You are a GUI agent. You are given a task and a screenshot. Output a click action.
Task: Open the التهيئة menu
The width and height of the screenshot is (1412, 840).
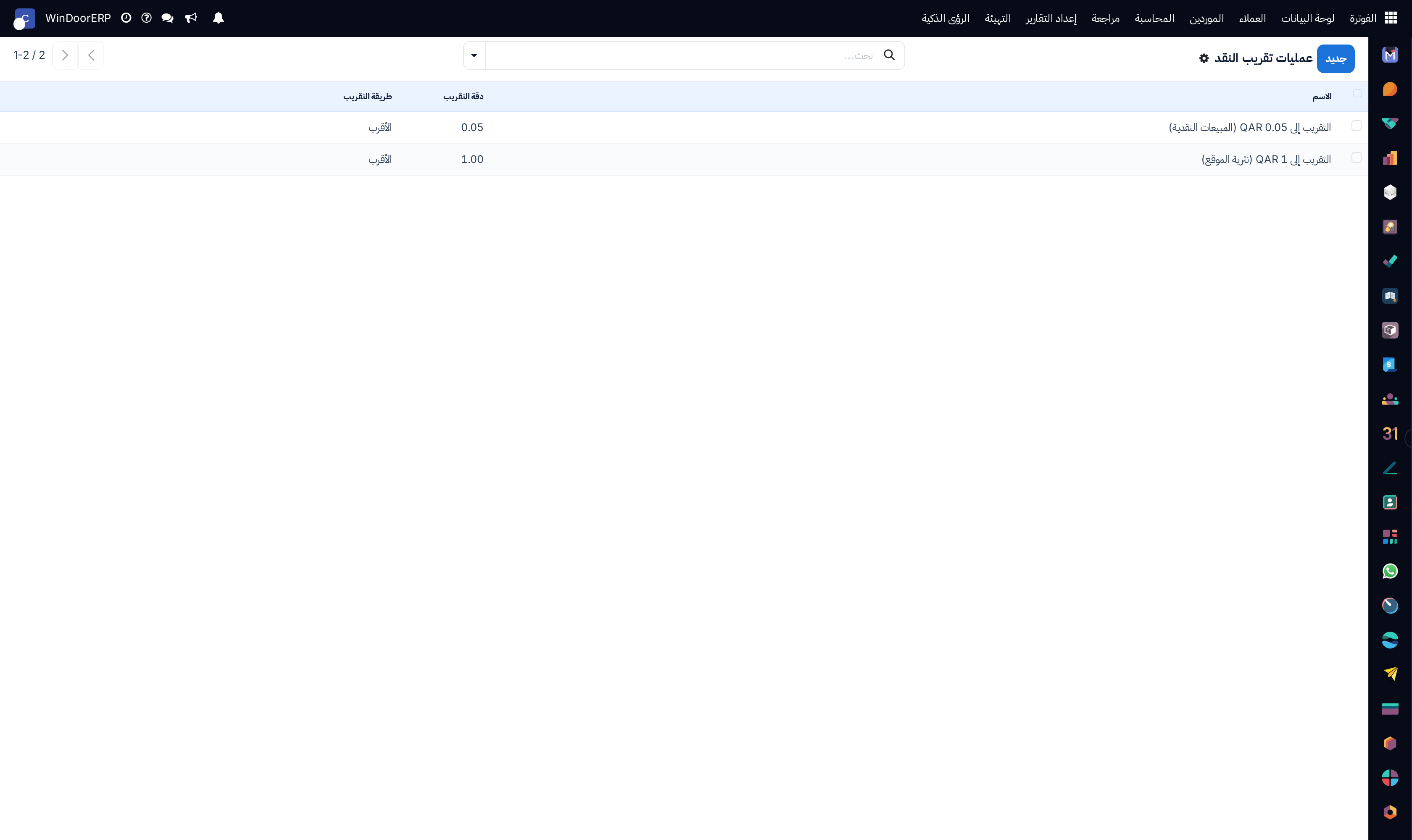coord(997,18)
